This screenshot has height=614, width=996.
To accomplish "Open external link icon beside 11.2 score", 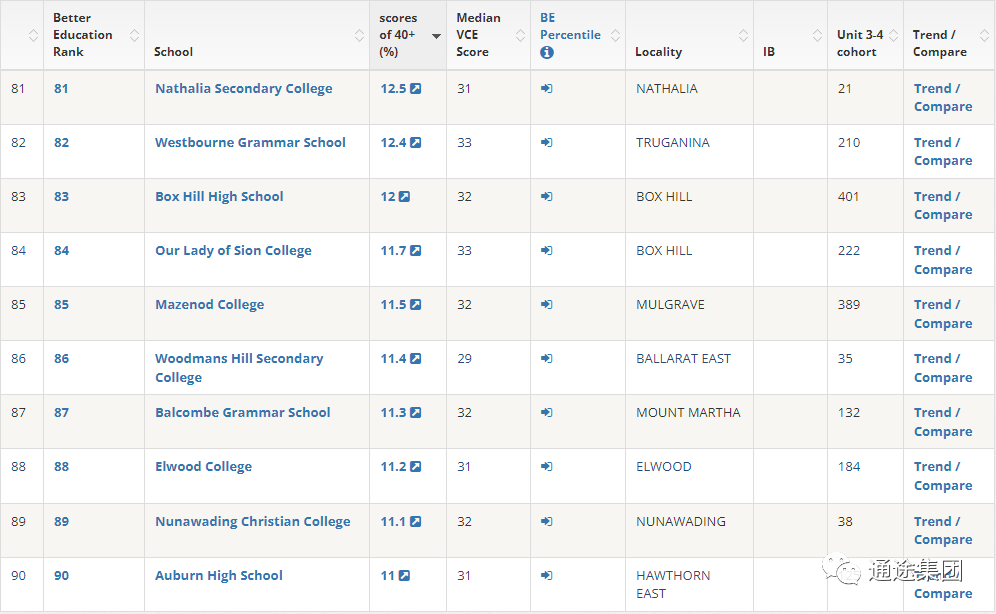I will [416, 467].
